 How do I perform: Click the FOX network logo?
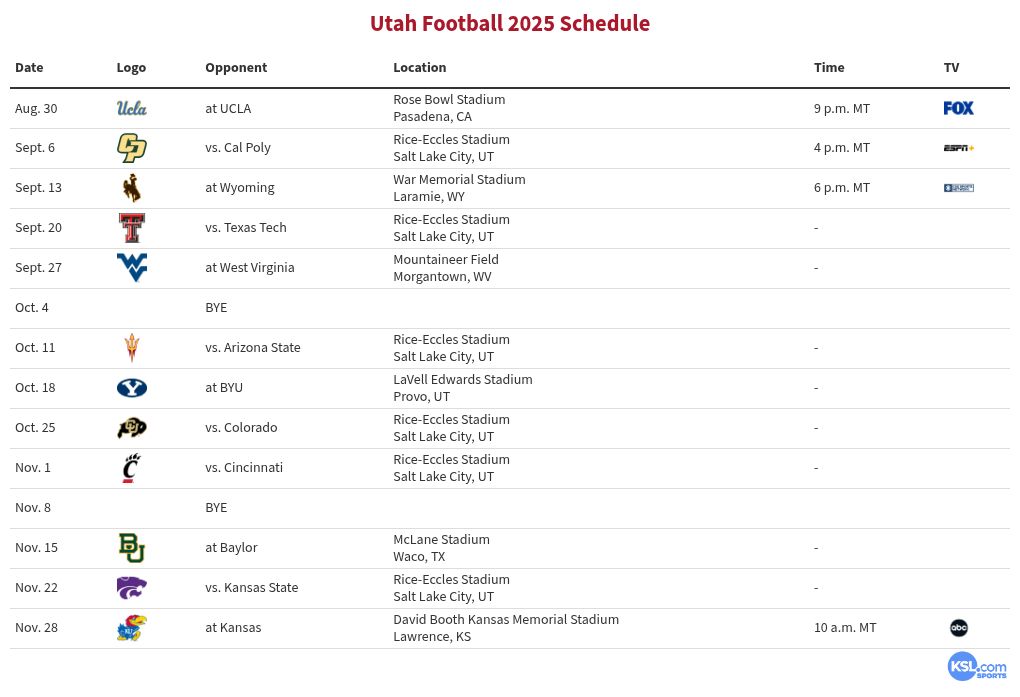point(958,108)
